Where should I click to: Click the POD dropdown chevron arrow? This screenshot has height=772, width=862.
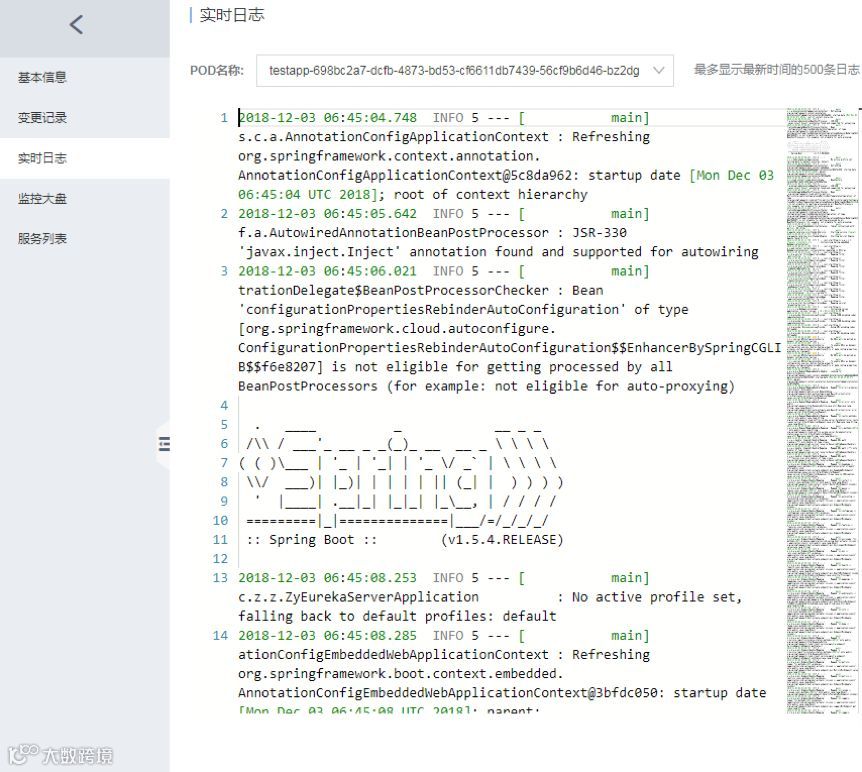(x=658, y=70)
